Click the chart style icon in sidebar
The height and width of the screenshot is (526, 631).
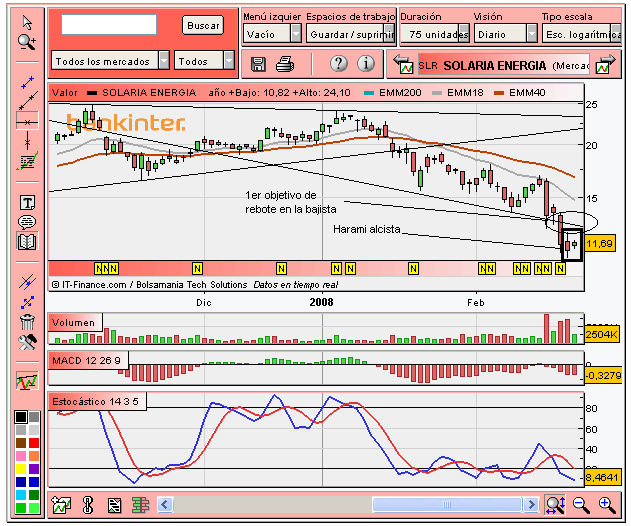[x=27, y=380]
